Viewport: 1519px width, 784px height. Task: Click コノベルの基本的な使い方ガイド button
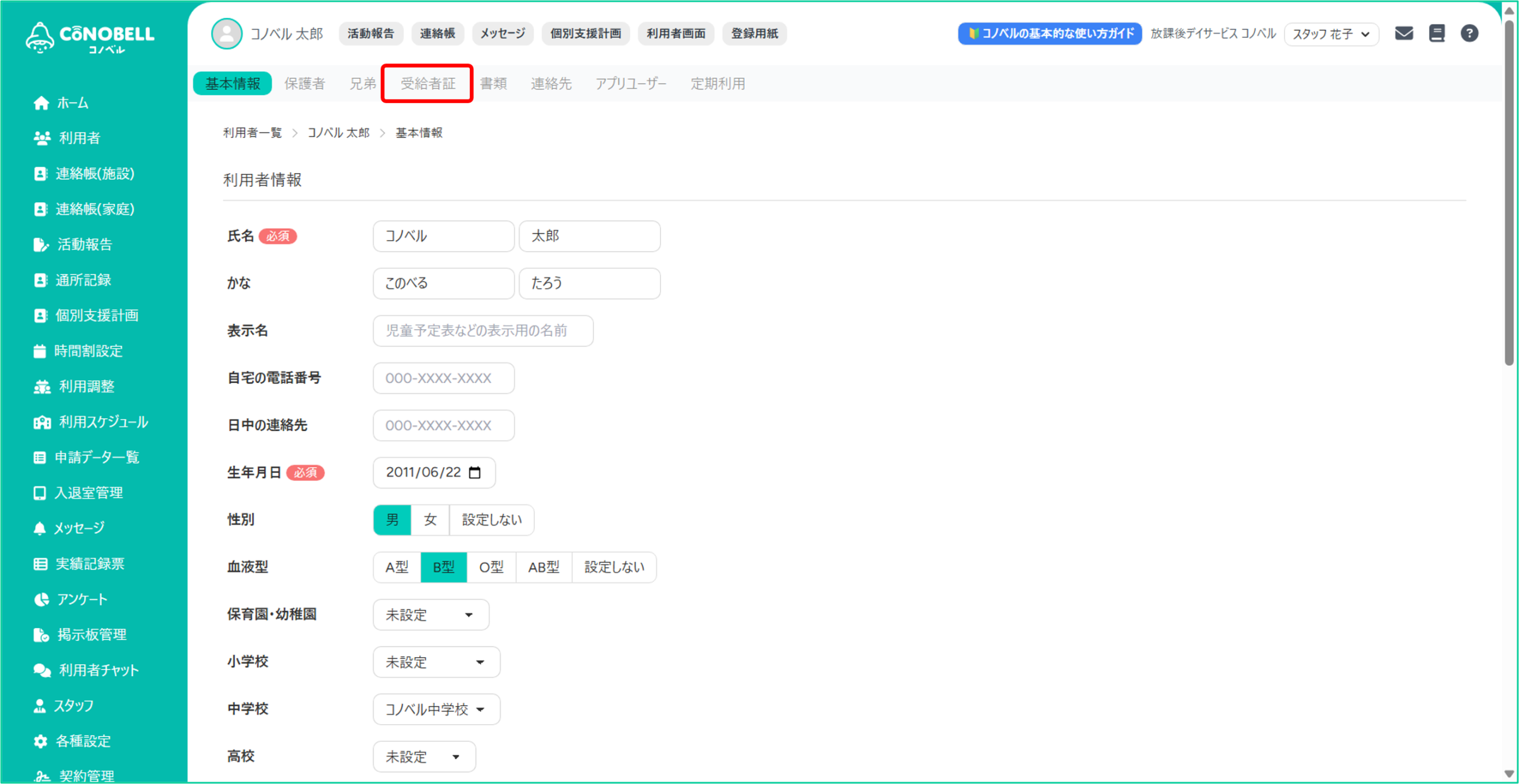(1049, 34)
